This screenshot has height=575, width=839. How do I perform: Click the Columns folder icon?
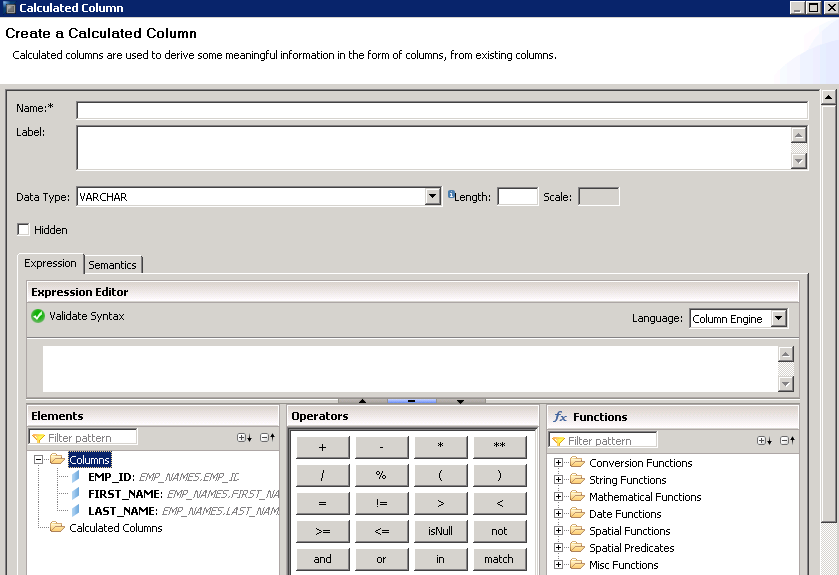(57, 459)
